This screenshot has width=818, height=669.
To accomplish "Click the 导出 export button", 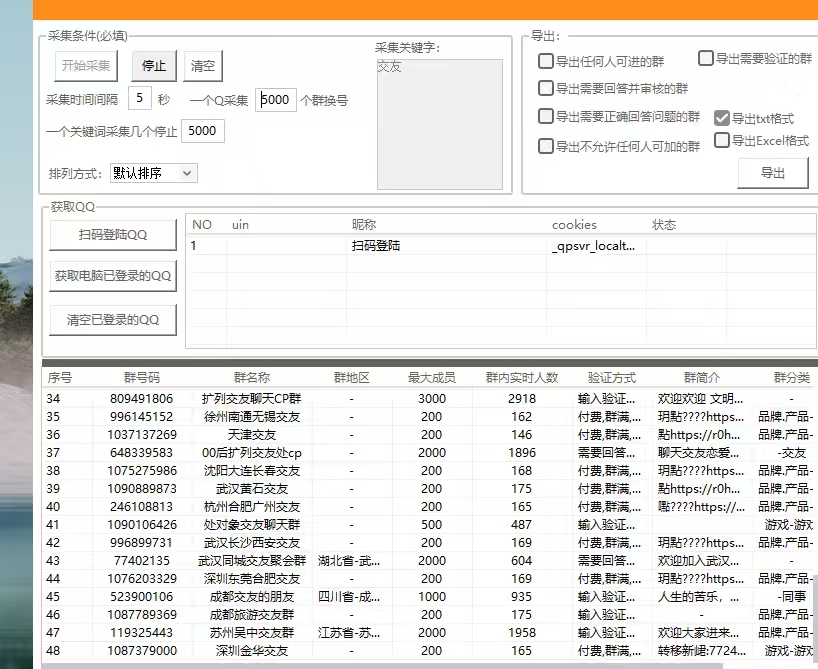I will [771, 172].
